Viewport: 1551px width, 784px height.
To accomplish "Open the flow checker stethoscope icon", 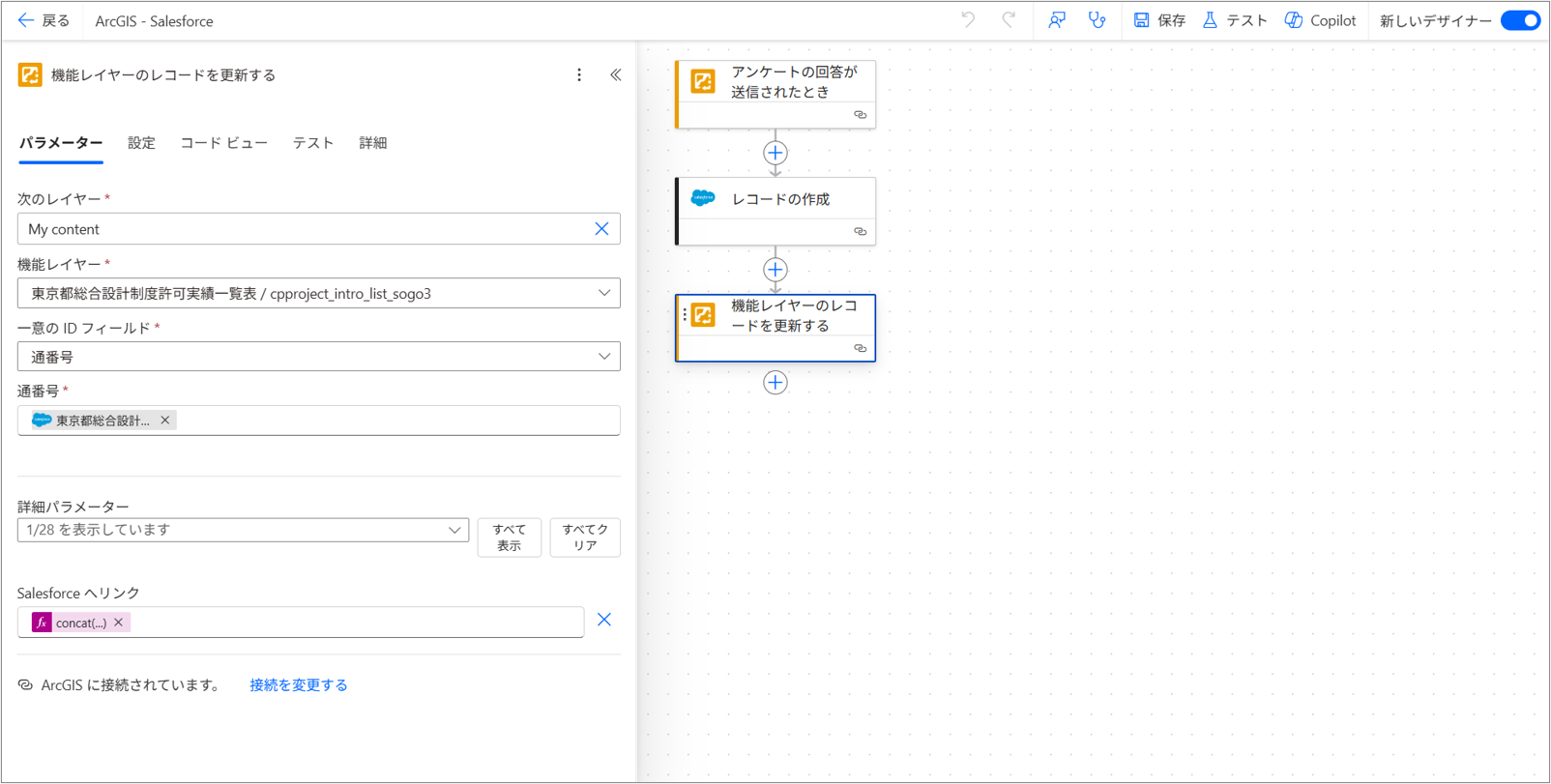I will pos(1097,20).
